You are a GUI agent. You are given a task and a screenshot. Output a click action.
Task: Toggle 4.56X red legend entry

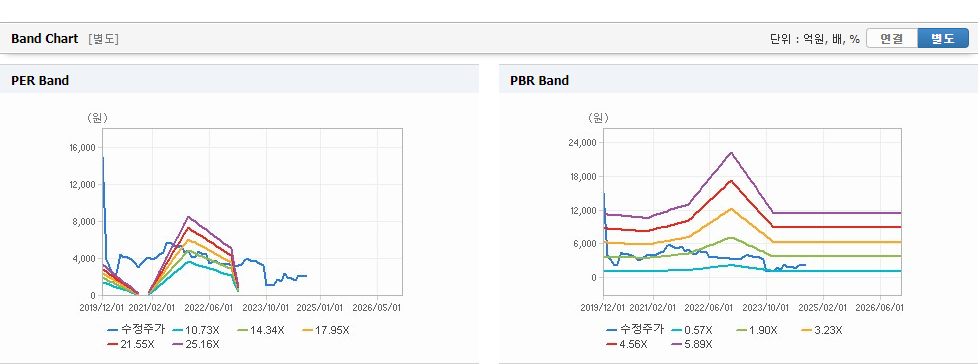[625, 343]
